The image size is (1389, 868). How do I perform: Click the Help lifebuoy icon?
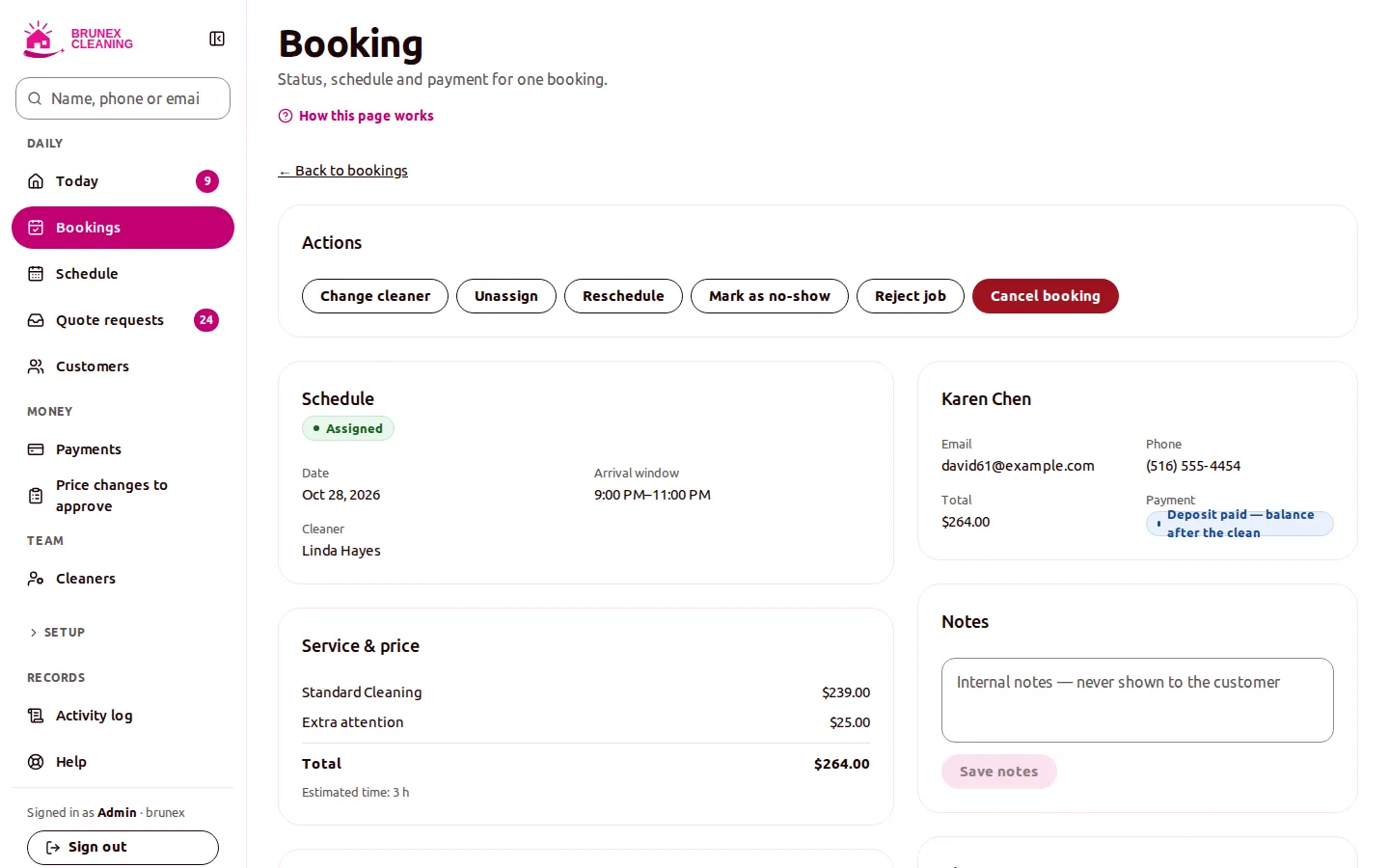point(36,762)
